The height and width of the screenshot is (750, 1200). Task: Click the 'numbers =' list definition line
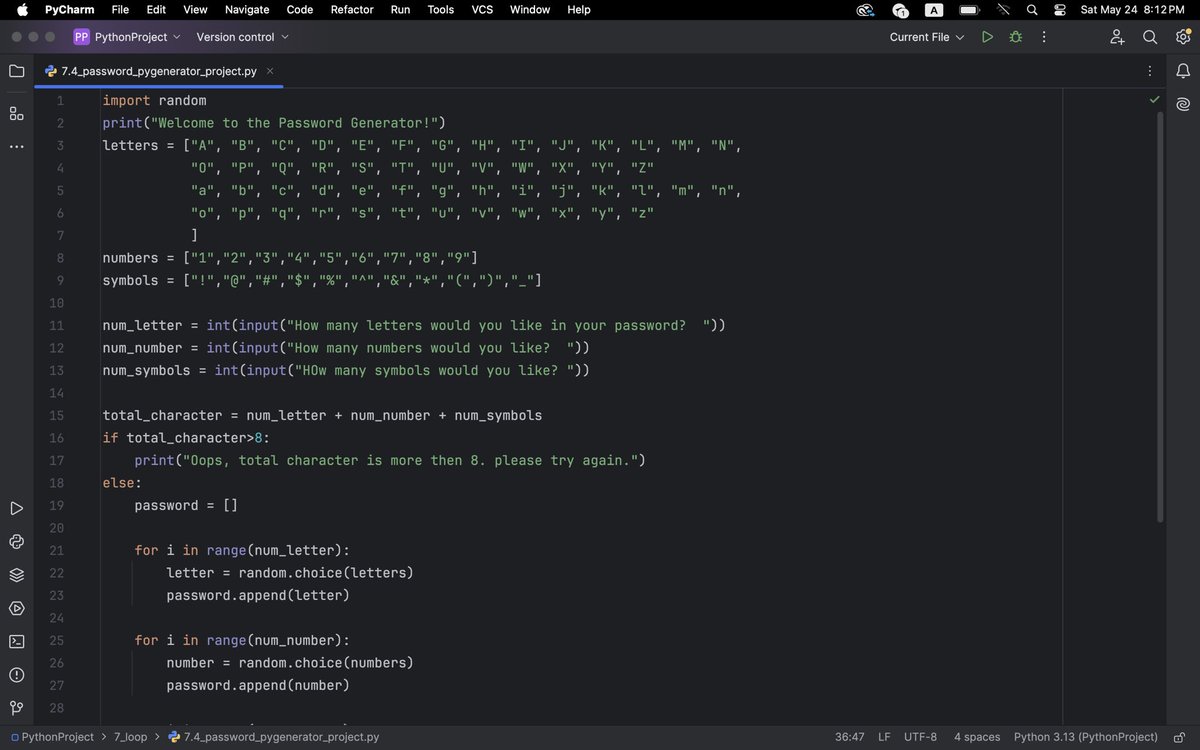click(x=290, y=258)
